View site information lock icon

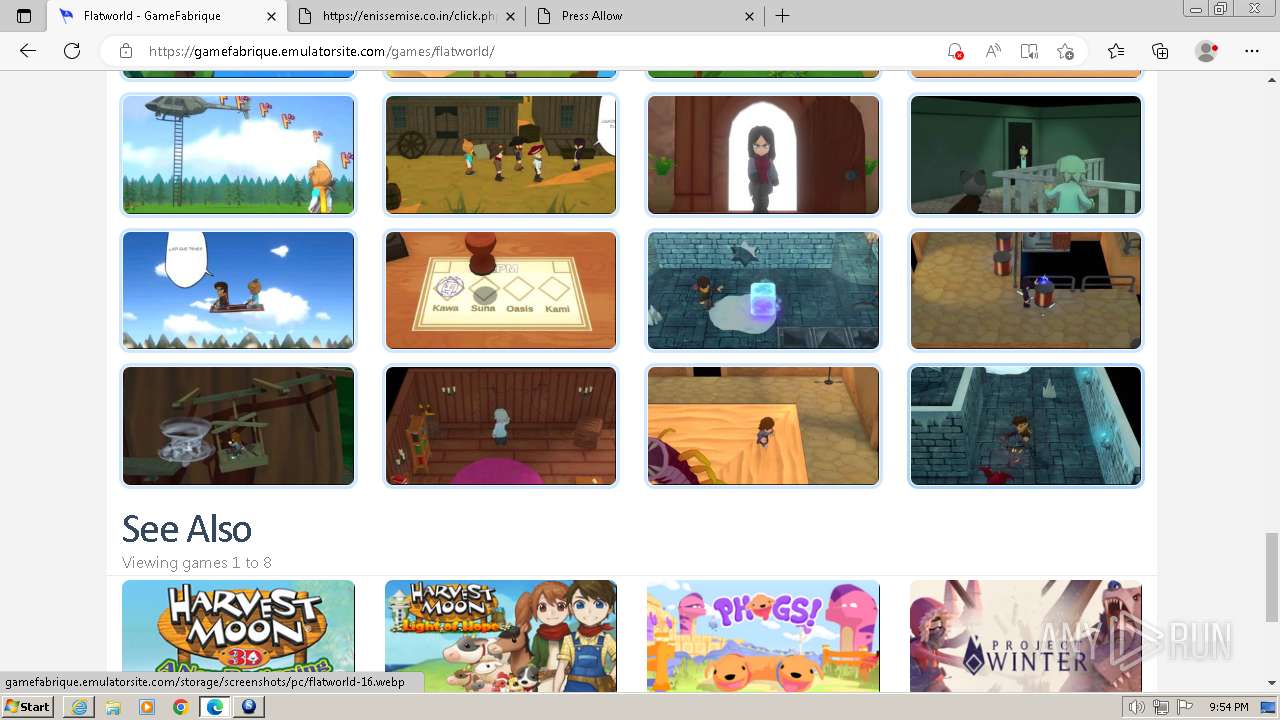tap(126, 51)
